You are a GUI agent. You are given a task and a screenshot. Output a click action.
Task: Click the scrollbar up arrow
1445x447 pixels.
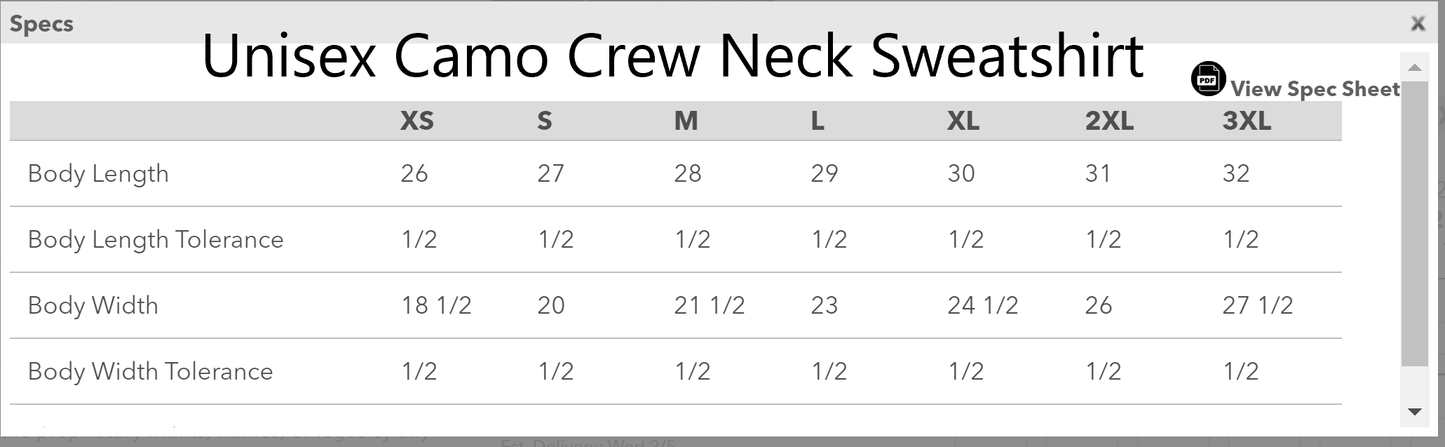[1414, 68]
